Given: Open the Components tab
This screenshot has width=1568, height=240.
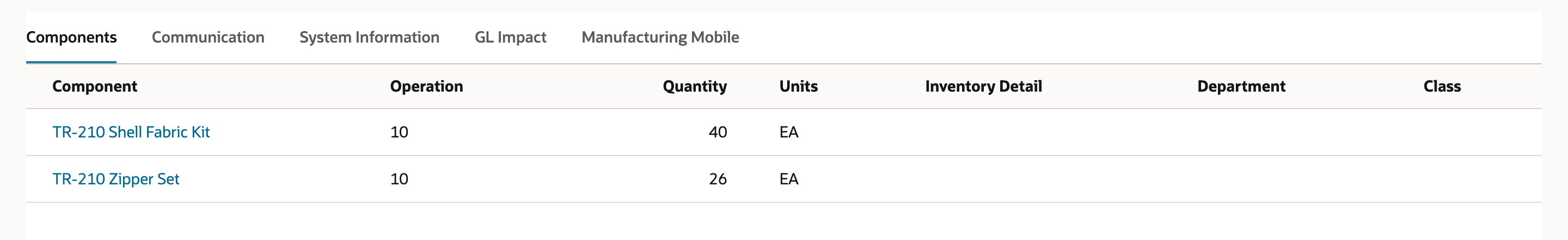Looking at the screenshot, I should point(71,37).
